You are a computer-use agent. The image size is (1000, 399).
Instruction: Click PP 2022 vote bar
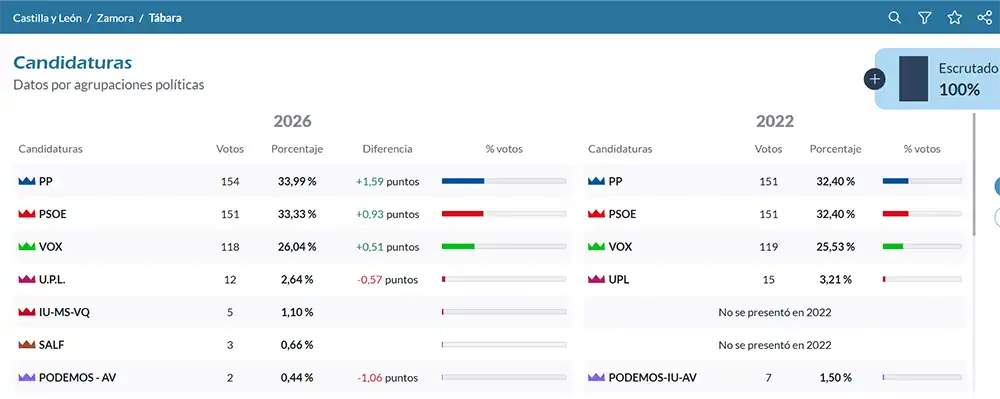click(x=922, y=182)
